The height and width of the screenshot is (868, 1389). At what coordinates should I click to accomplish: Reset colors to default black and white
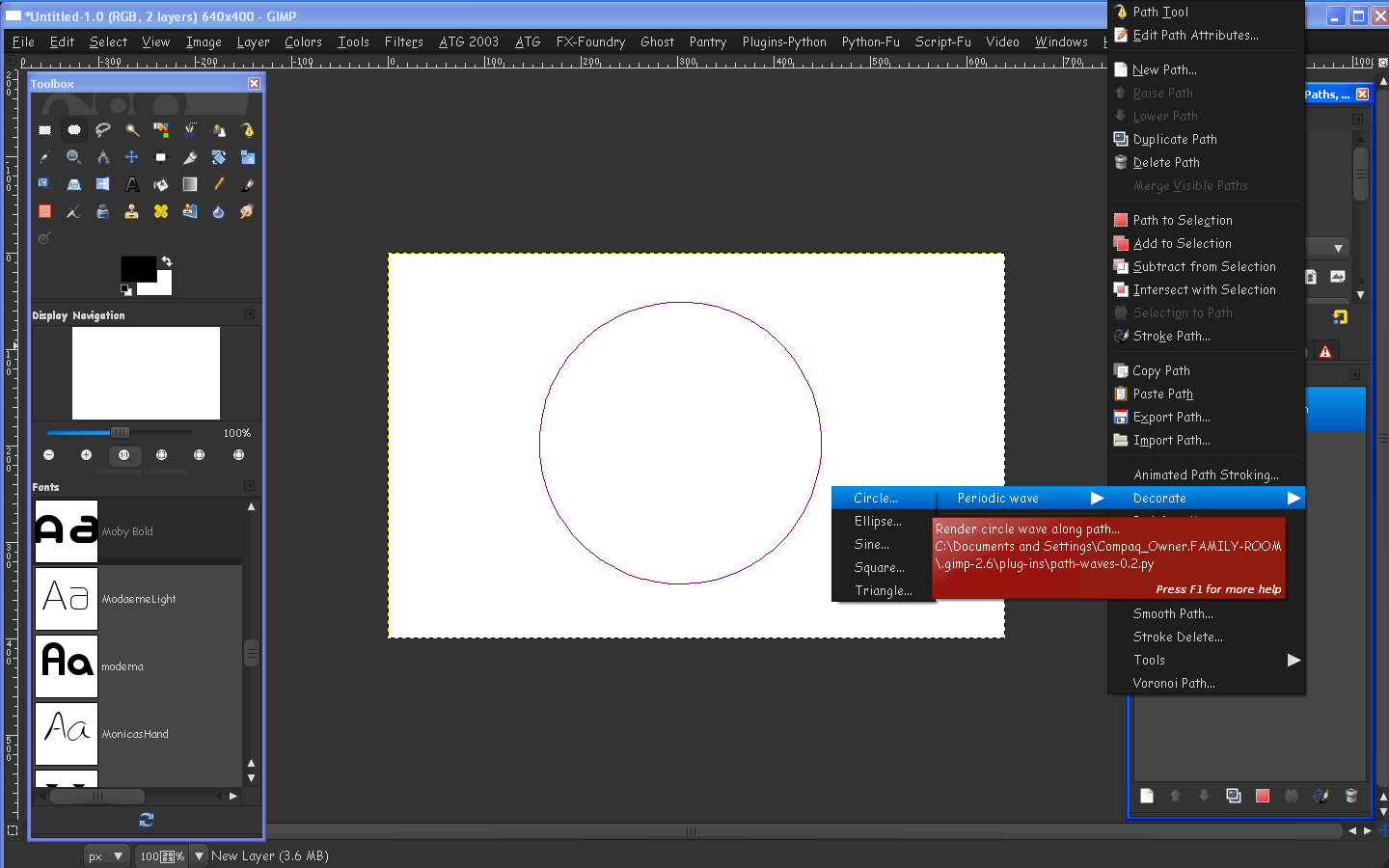pyautogui.click(x=125, y=289)
